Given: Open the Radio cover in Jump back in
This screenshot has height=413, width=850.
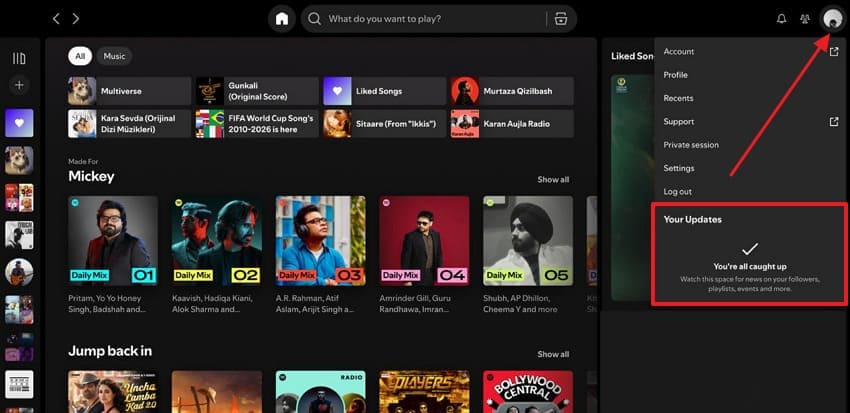Looking at the screenshot, I should tap(320, 392).
